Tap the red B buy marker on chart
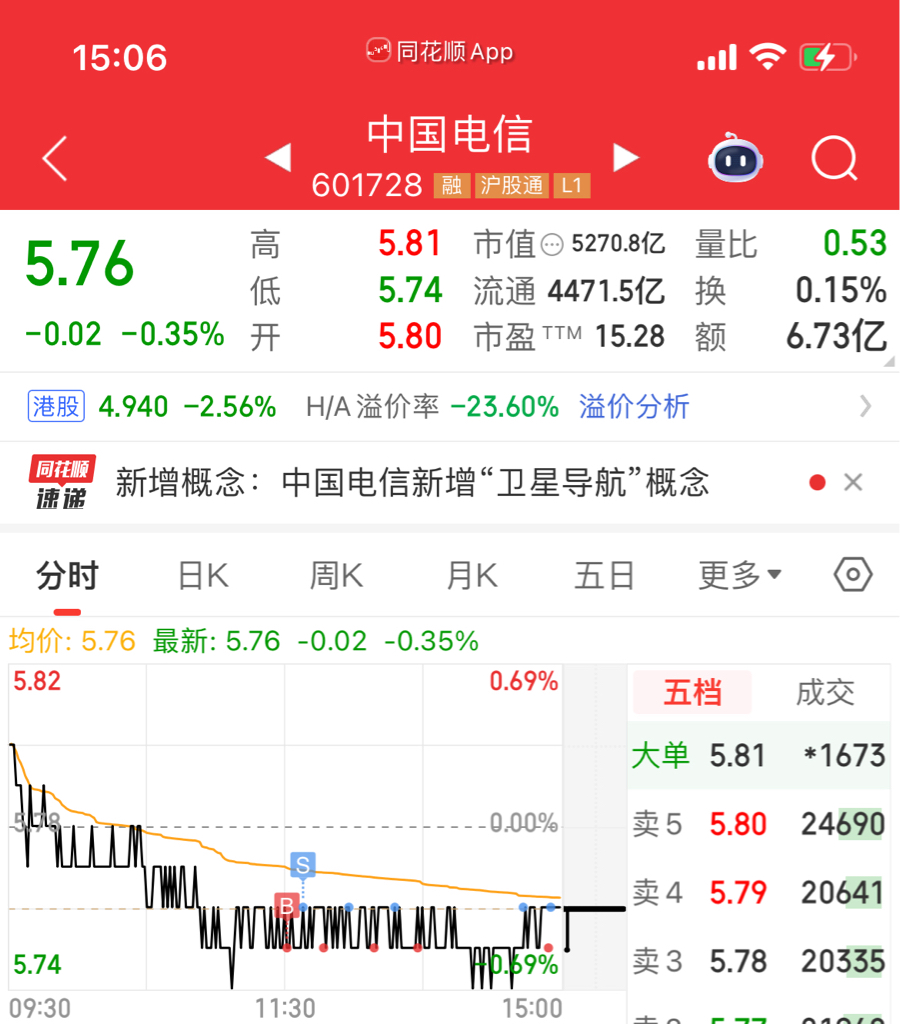 (x=286, y=906)
